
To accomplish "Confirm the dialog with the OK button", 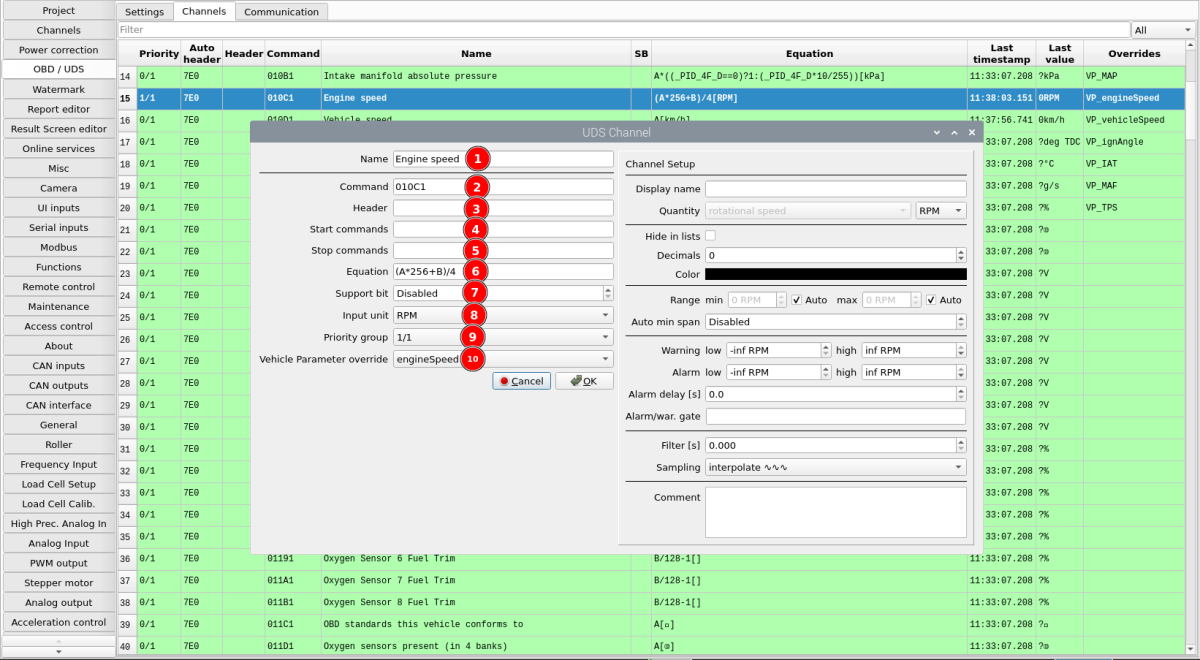I will pos(583,380).
